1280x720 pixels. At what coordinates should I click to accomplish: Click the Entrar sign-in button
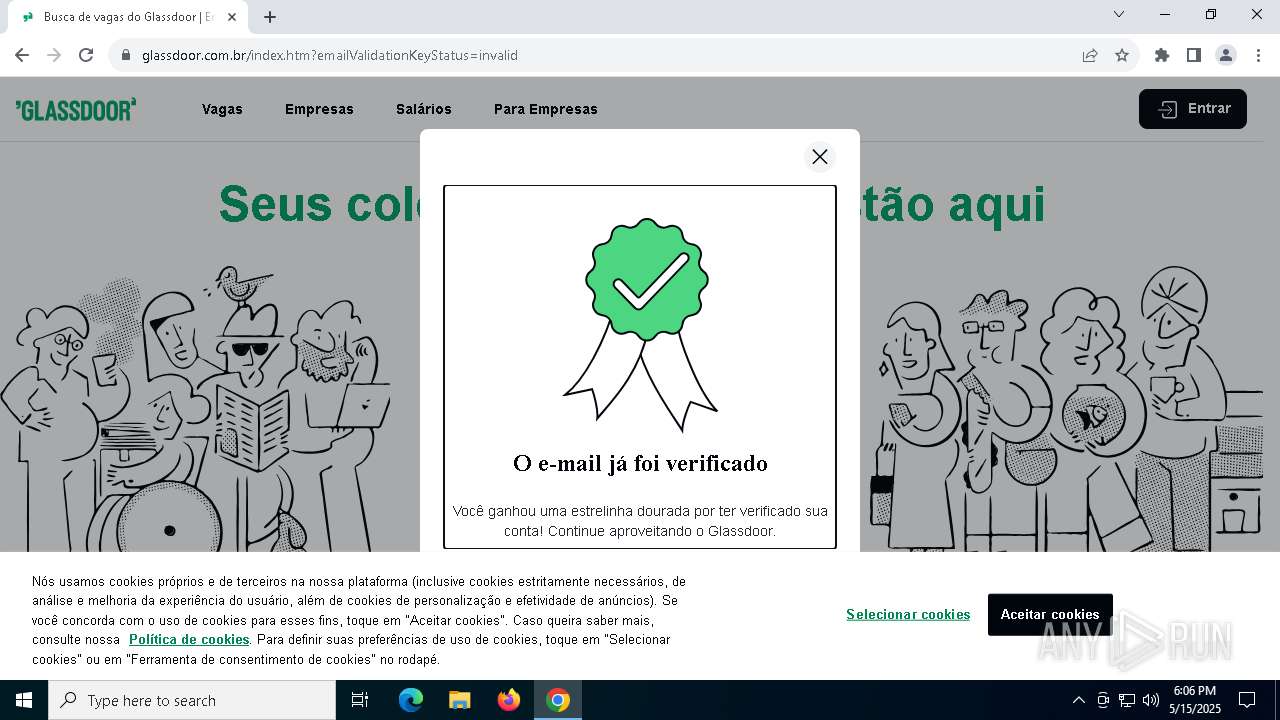(1193, 109)
